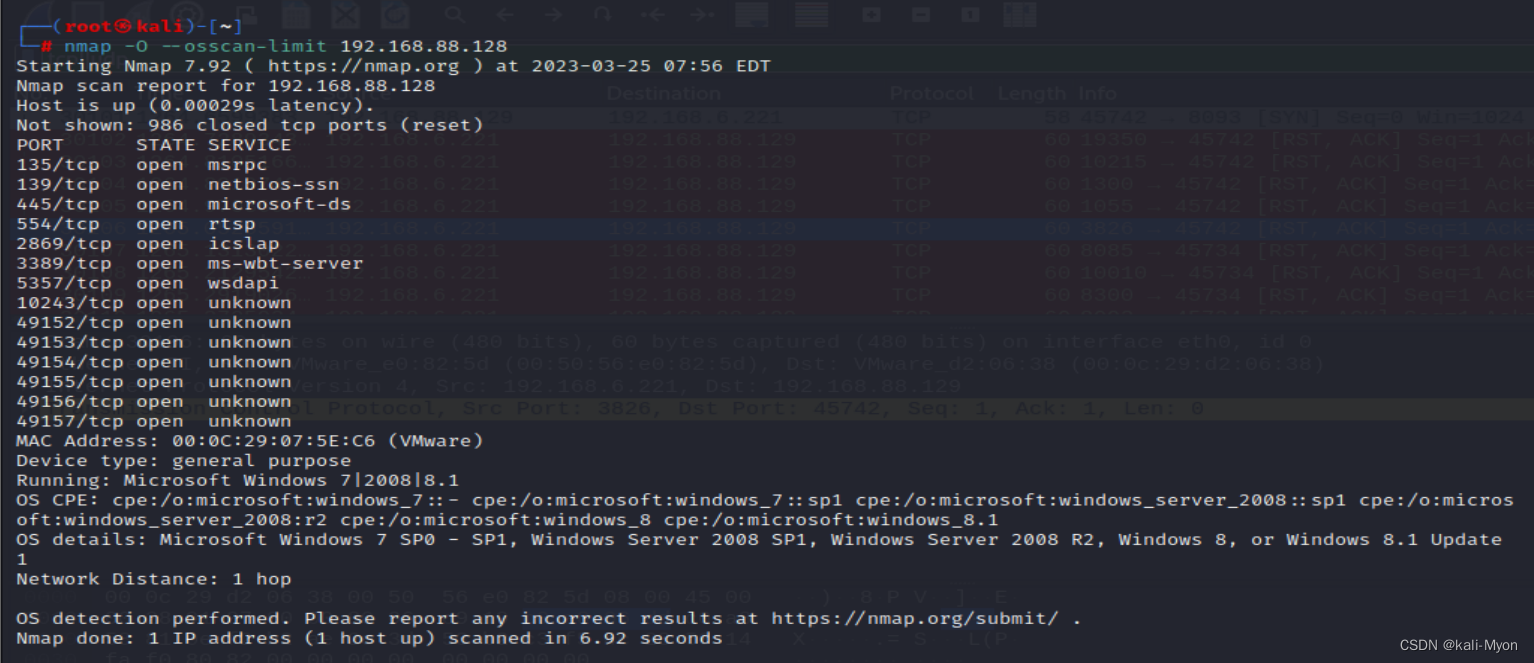Zoom in the packet text

tap(872, 15)
